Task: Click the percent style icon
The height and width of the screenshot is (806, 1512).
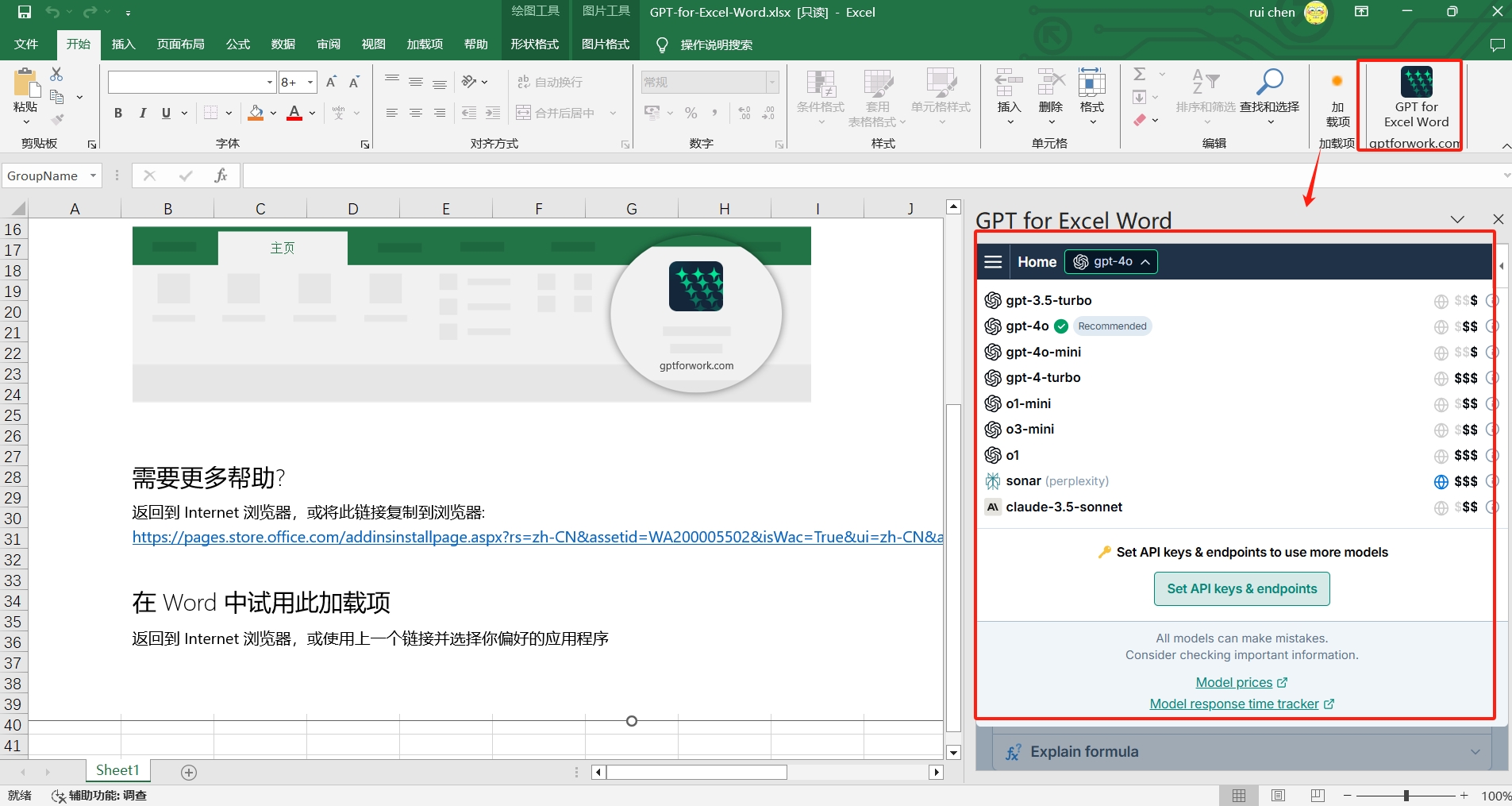Action: pos(691,113)
